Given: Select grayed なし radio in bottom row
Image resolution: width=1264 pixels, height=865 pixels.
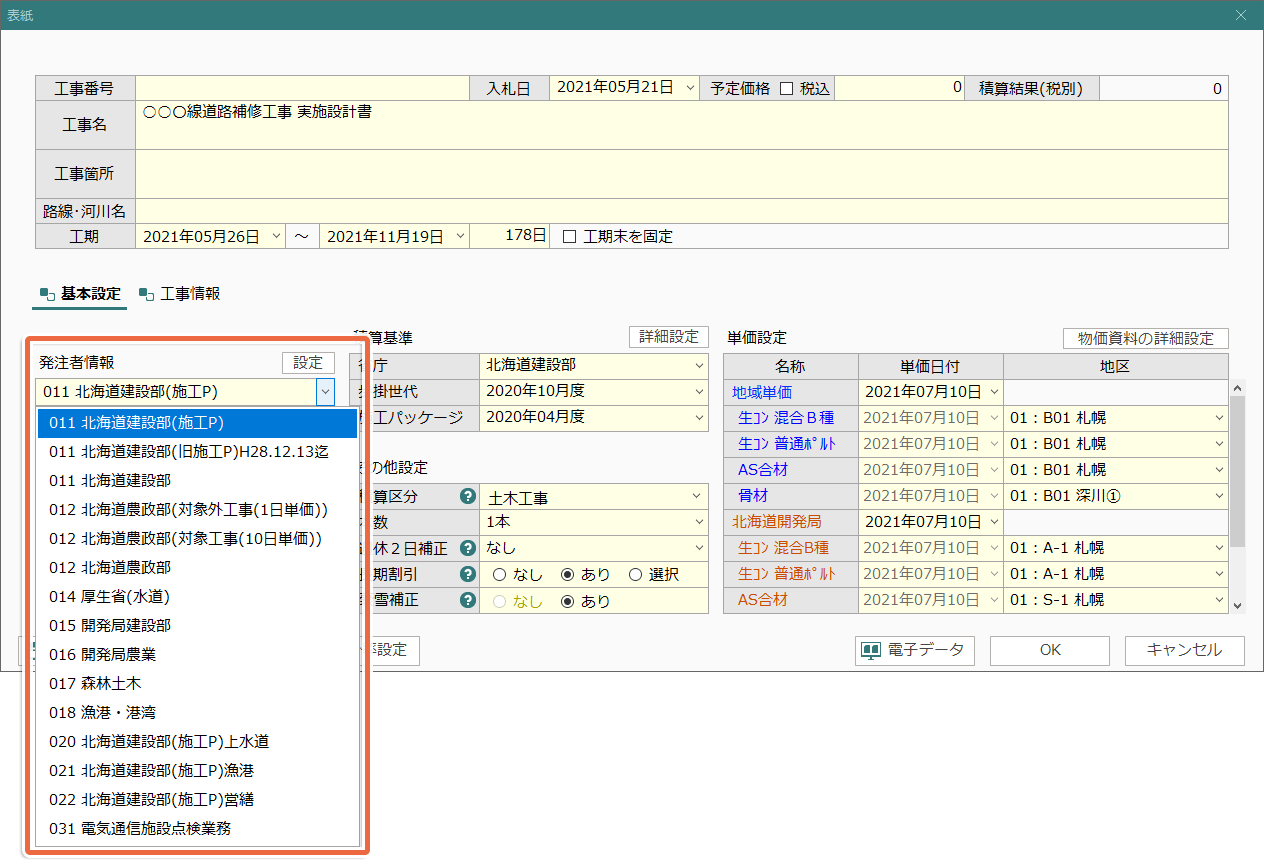Looking at the screenshot, I should (499, 601).
